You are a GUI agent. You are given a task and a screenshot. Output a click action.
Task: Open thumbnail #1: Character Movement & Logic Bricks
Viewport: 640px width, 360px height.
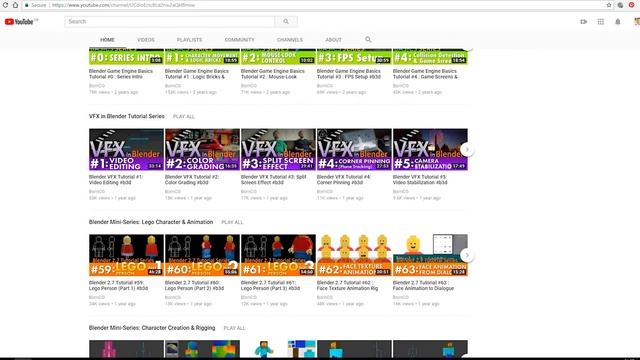202,56
